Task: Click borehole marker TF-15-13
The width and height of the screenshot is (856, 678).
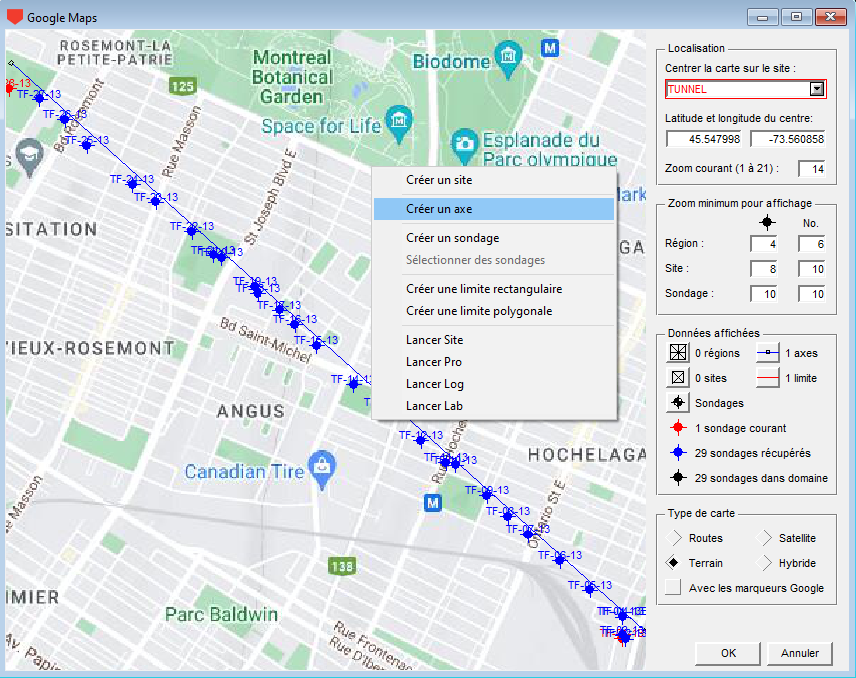Action: point(316,345)
